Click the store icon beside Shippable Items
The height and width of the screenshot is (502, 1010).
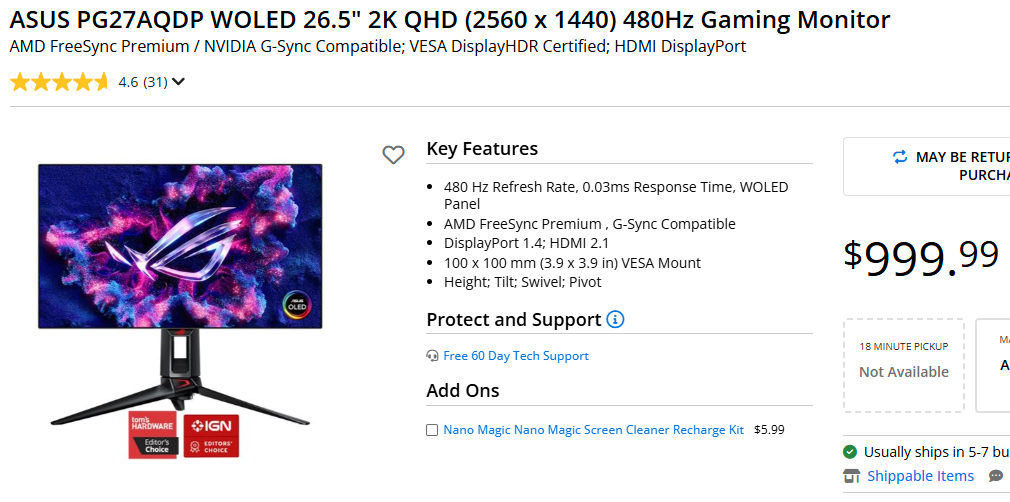(x=852, y=476)
